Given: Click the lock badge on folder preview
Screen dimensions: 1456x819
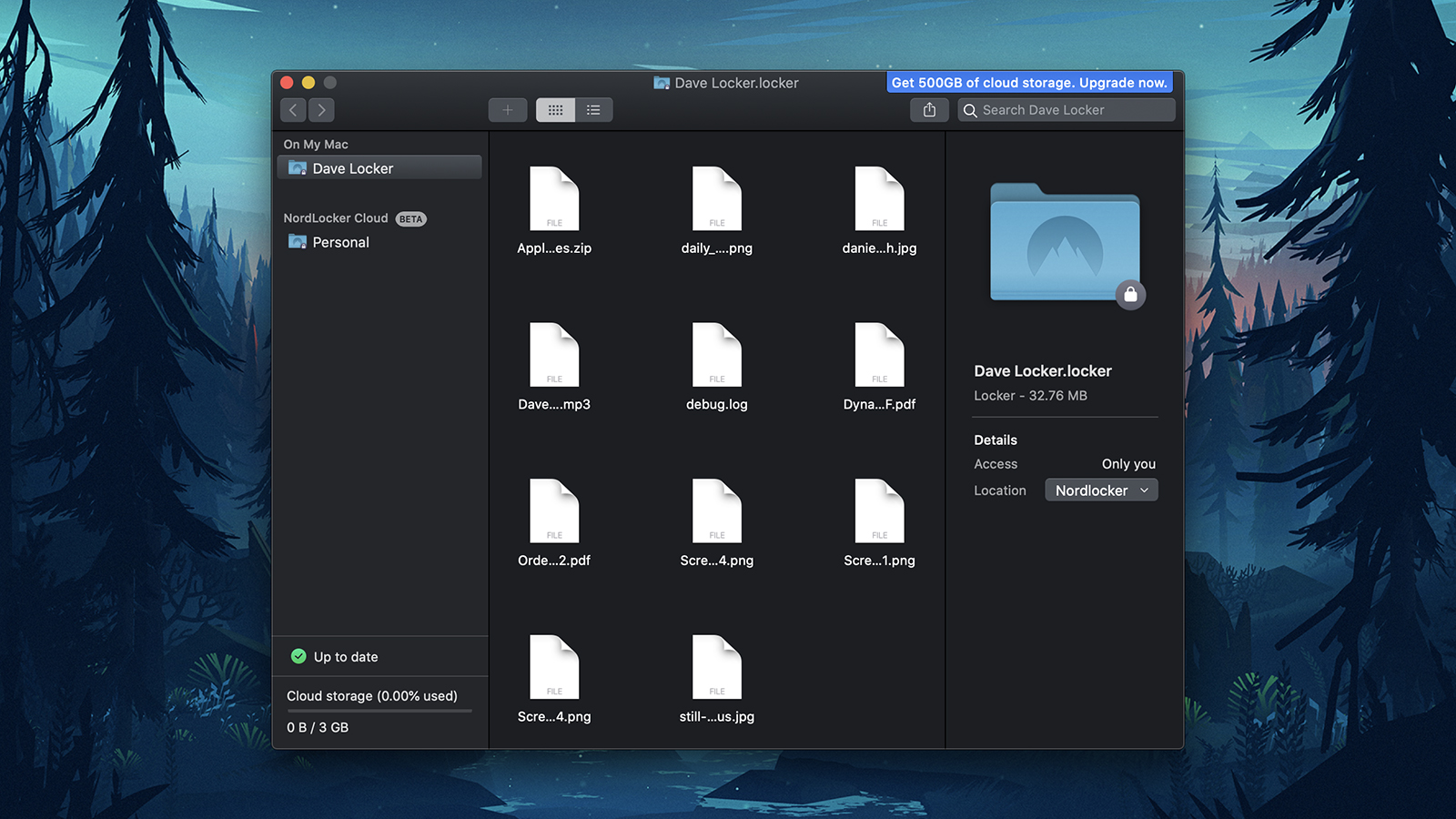Looking at the screenshot, I should pyautogui.click(x=1130, y=294).
